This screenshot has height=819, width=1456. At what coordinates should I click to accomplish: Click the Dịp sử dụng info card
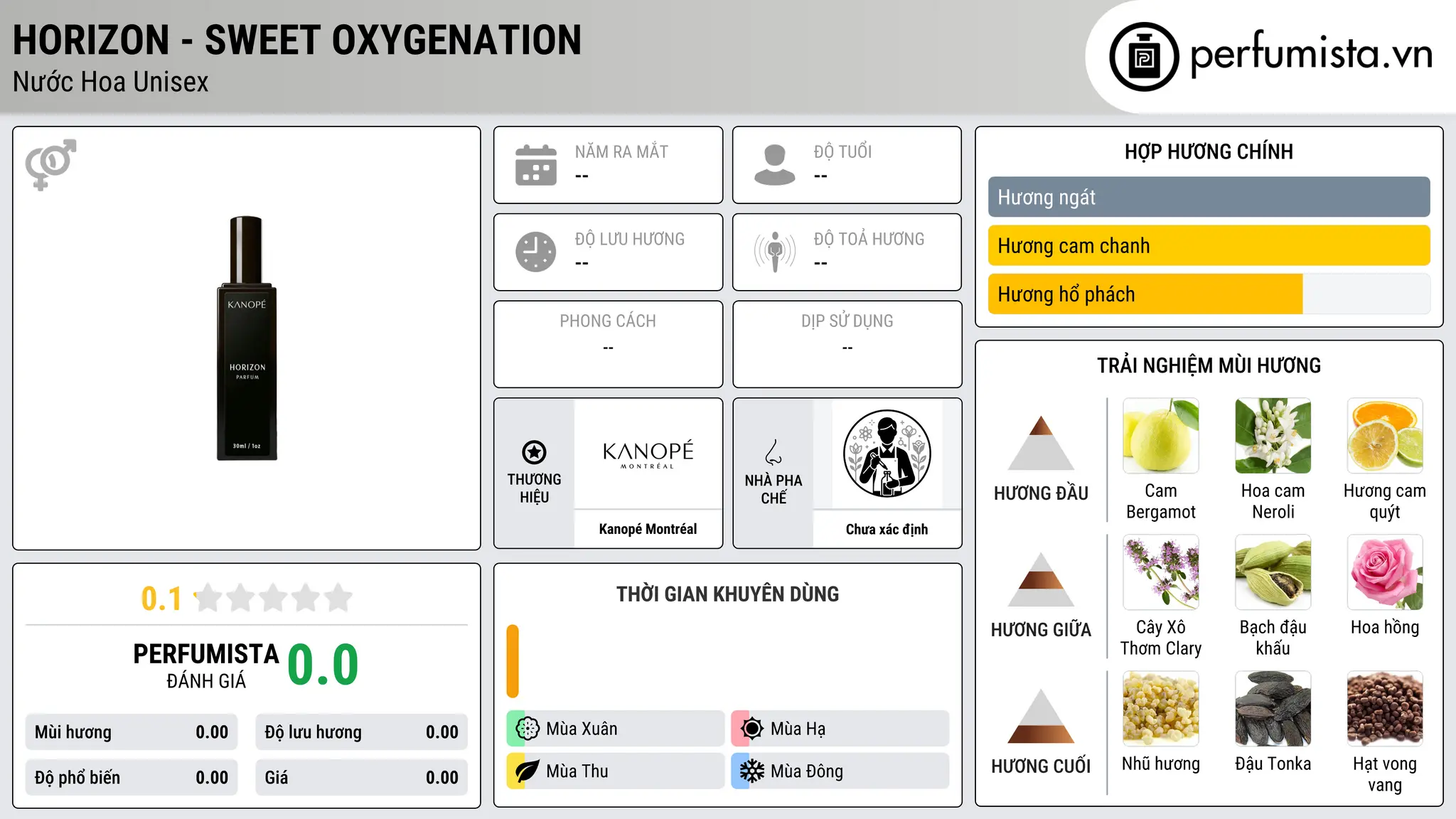(847, 344)
